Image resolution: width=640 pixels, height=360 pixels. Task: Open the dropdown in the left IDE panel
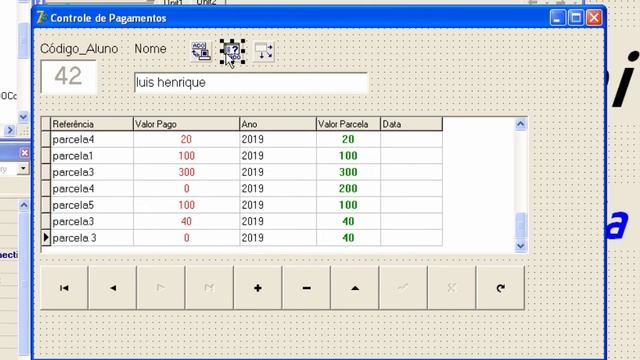pyautogui.click(x=23, y=168)
